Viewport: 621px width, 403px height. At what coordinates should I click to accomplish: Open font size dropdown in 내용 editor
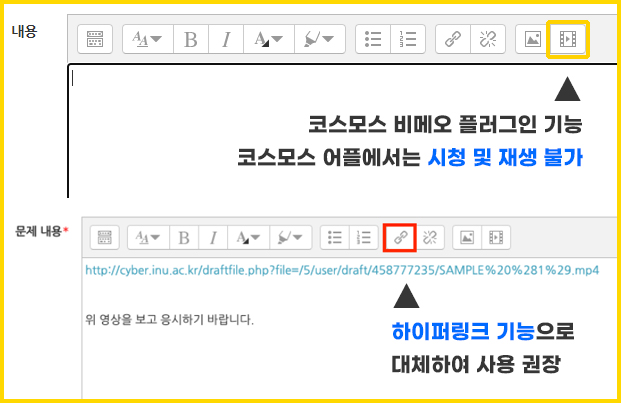148,39
